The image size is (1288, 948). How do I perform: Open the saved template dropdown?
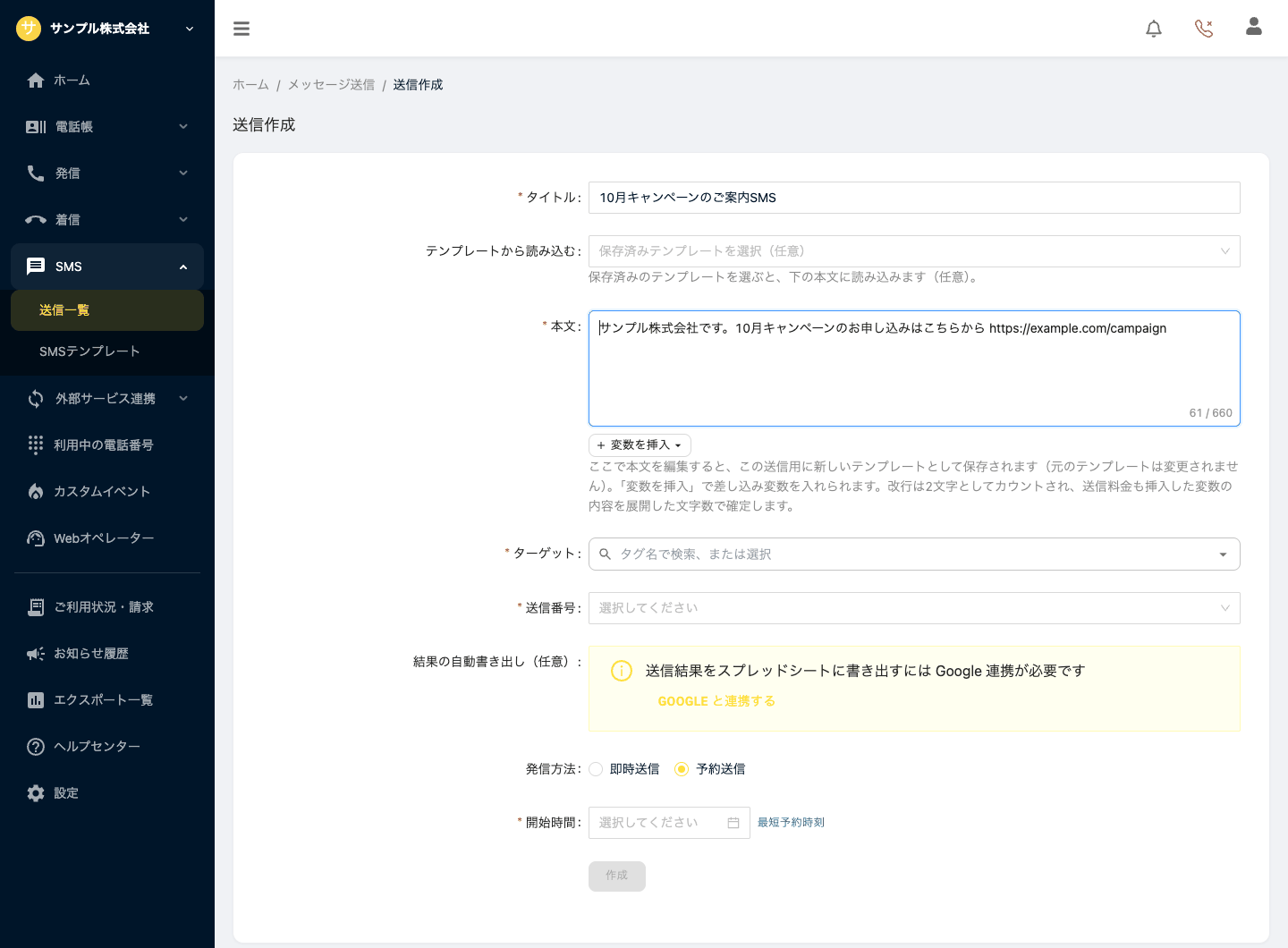pos(914,251)
